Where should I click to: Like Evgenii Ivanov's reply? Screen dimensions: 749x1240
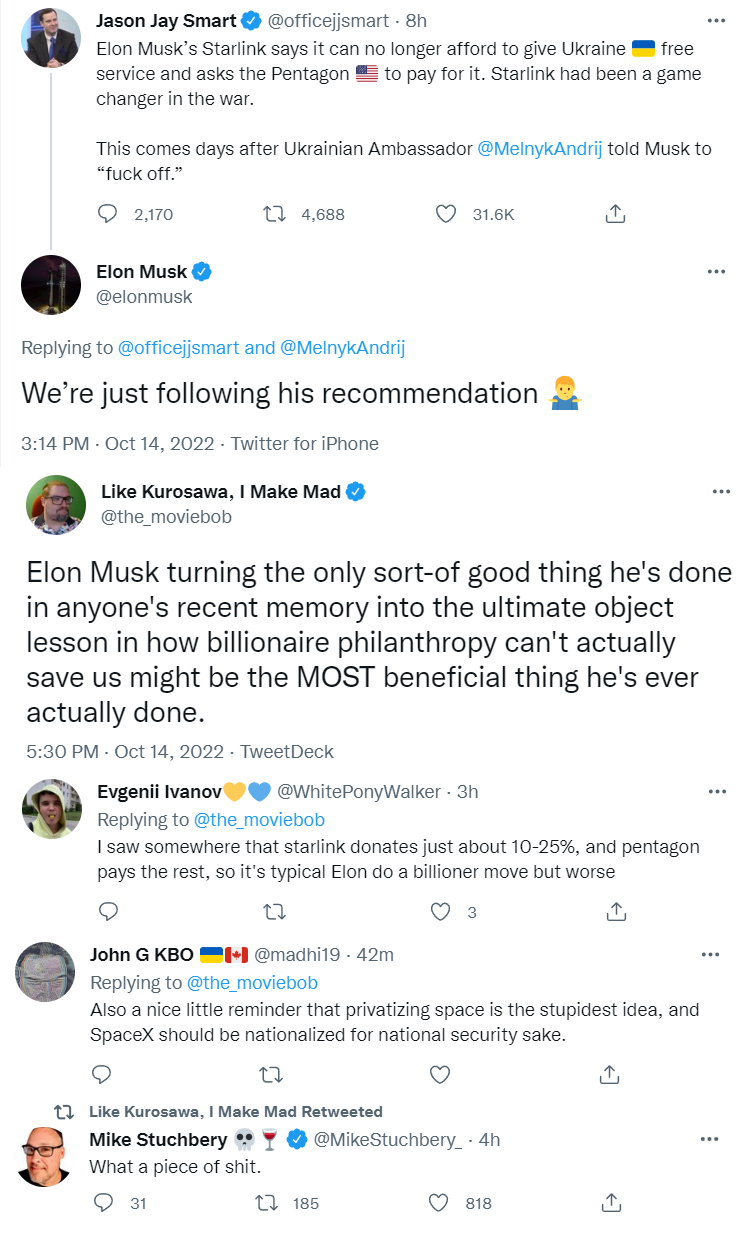coord(441,911)
